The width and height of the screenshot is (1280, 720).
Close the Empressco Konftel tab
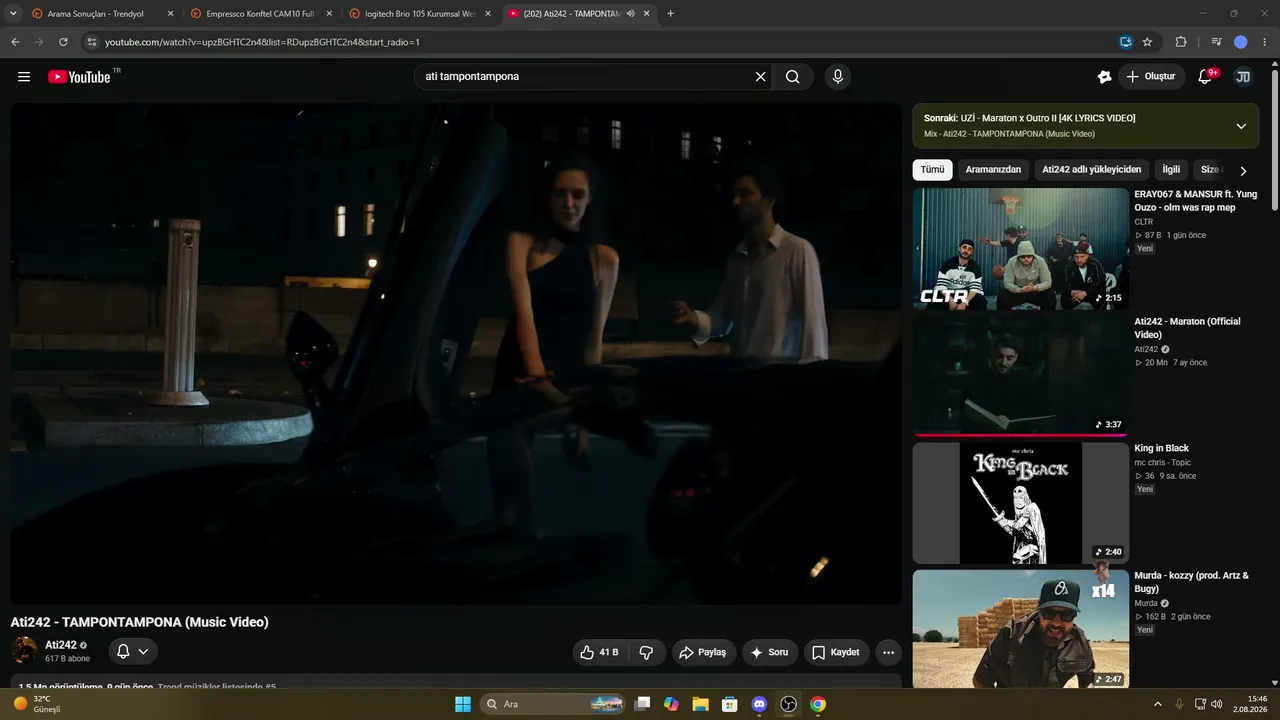point(329,14)
